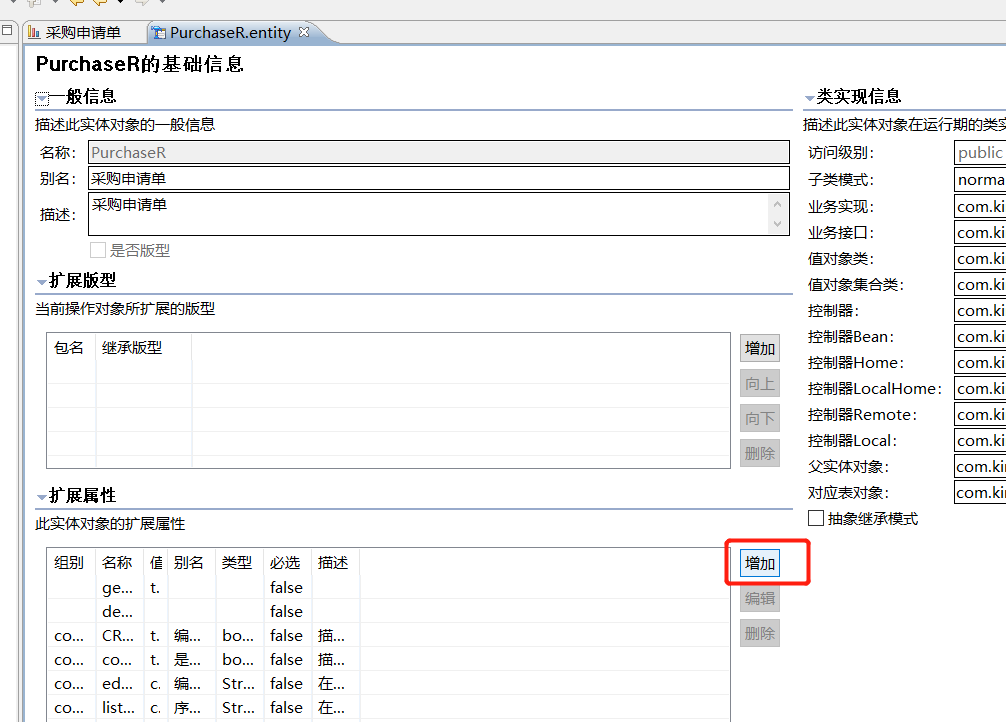The image size is (1006, 722).
Task: Click inside the 别名 input field
Action: click(x=400, y=178)
